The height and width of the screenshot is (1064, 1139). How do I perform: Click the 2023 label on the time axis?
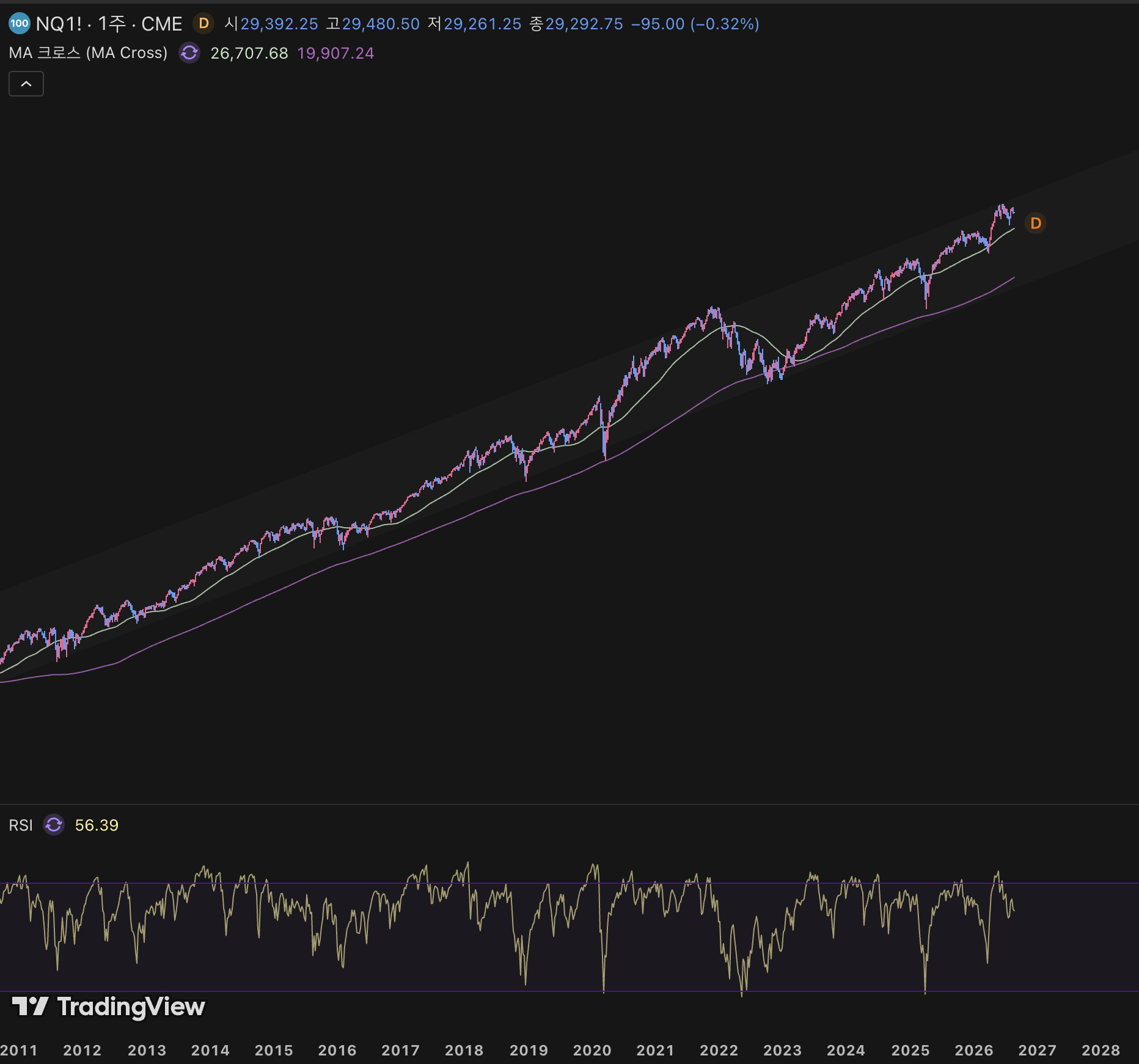(783, 1050)
